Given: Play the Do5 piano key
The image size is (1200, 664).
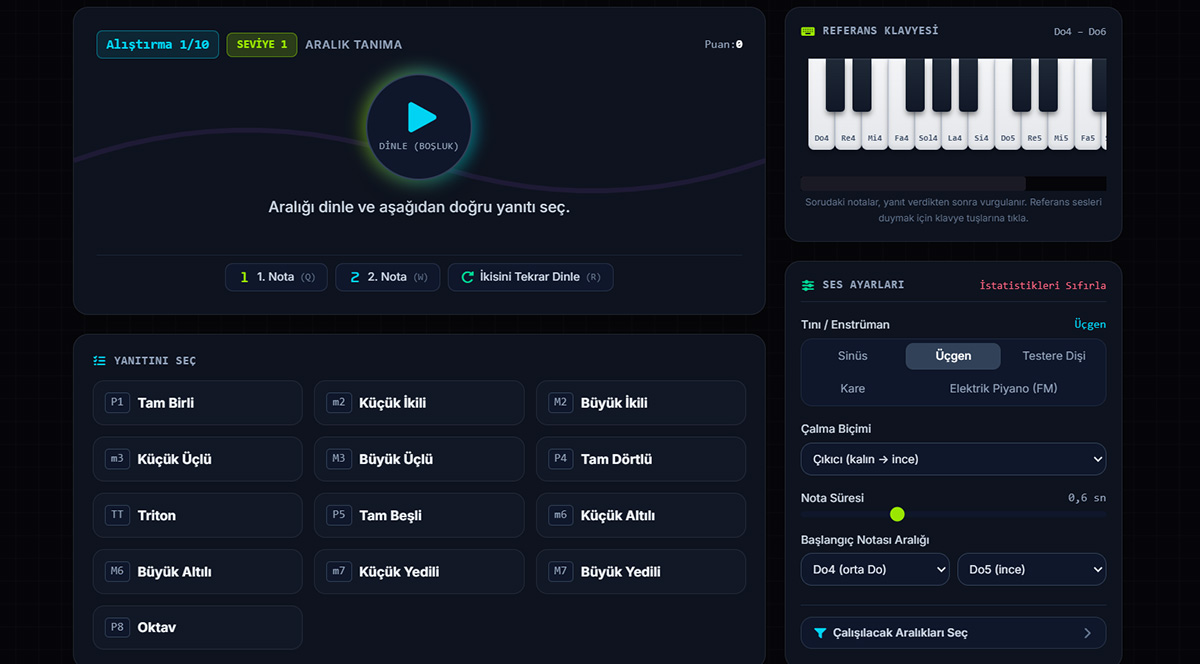Looking at the screenshot, I should click(x=1008, y=131).
